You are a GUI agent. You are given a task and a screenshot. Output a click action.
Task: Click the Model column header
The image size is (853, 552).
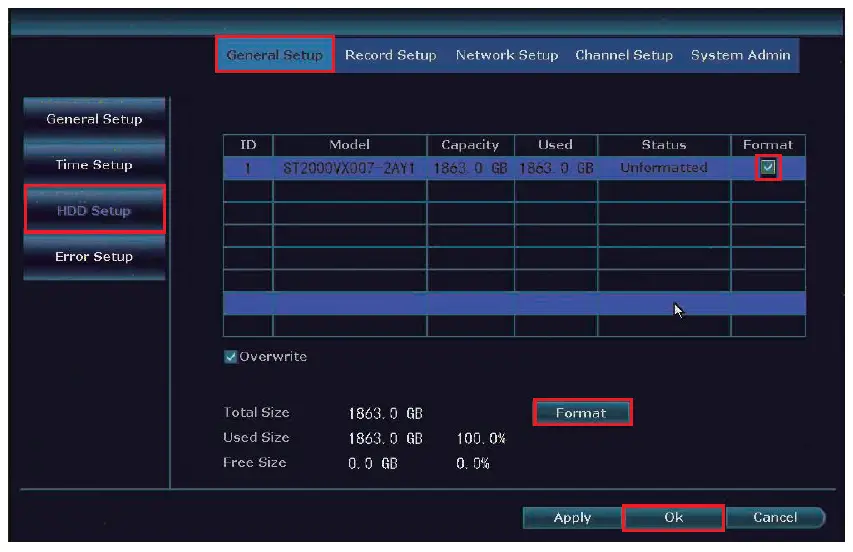click(x=349, y=145)
